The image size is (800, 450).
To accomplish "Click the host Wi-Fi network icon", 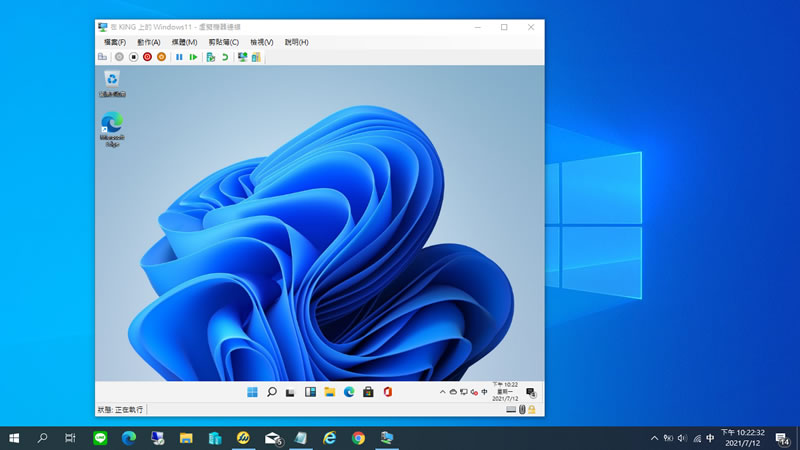I will pyautogui.click(x=697, y=438).
